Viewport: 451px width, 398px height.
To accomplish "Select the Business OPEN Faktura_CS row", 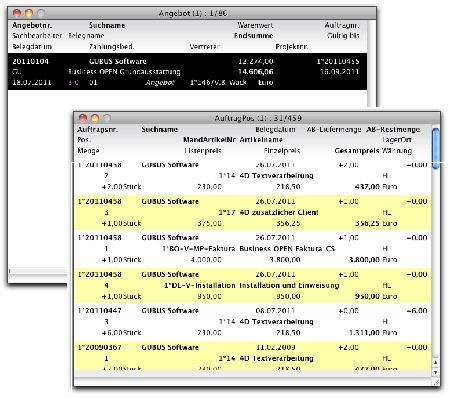I will pyautogui.click(x=253, y=249).
